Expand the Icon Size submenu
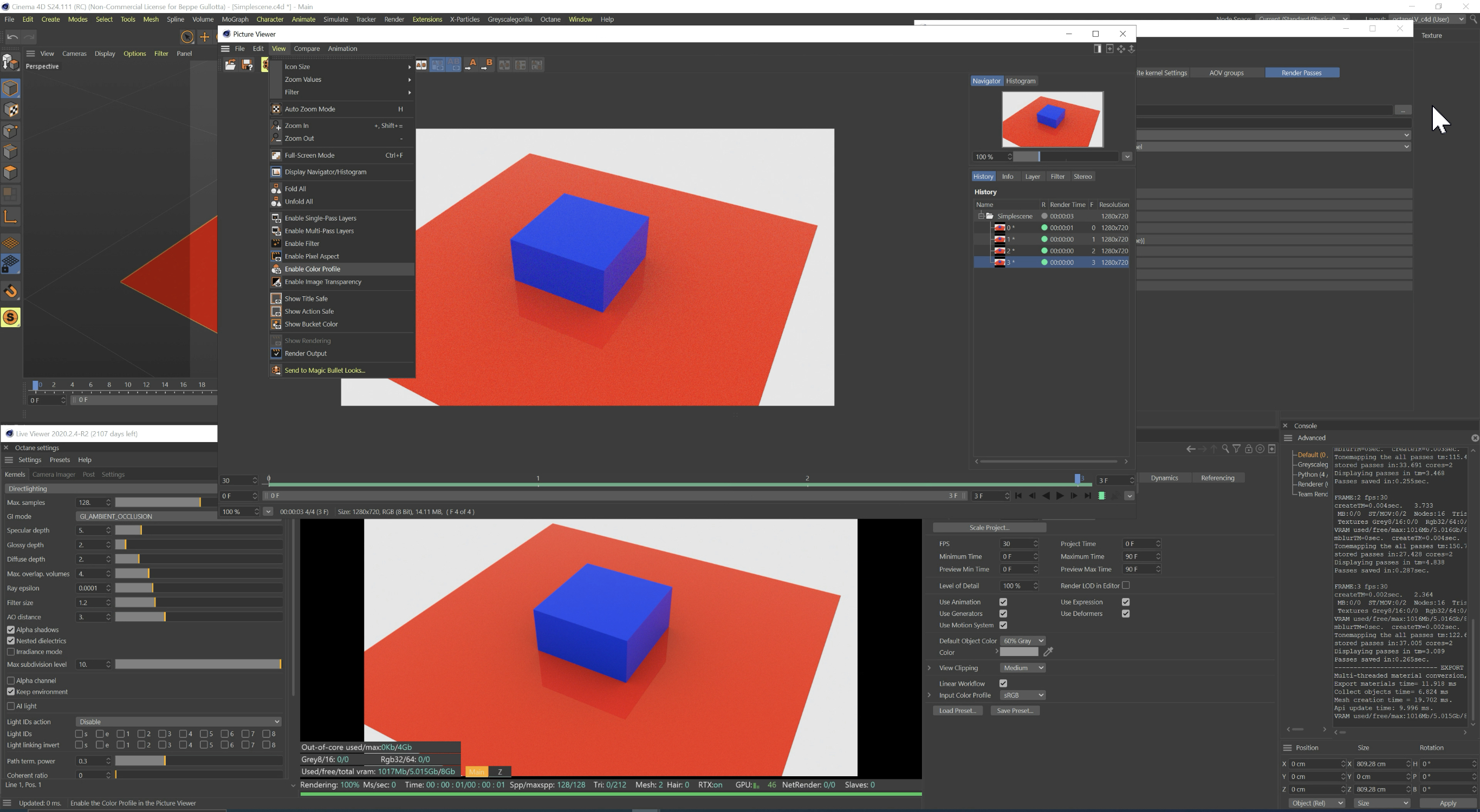This screenshot has height=812, width=1480. click(342, 67)
